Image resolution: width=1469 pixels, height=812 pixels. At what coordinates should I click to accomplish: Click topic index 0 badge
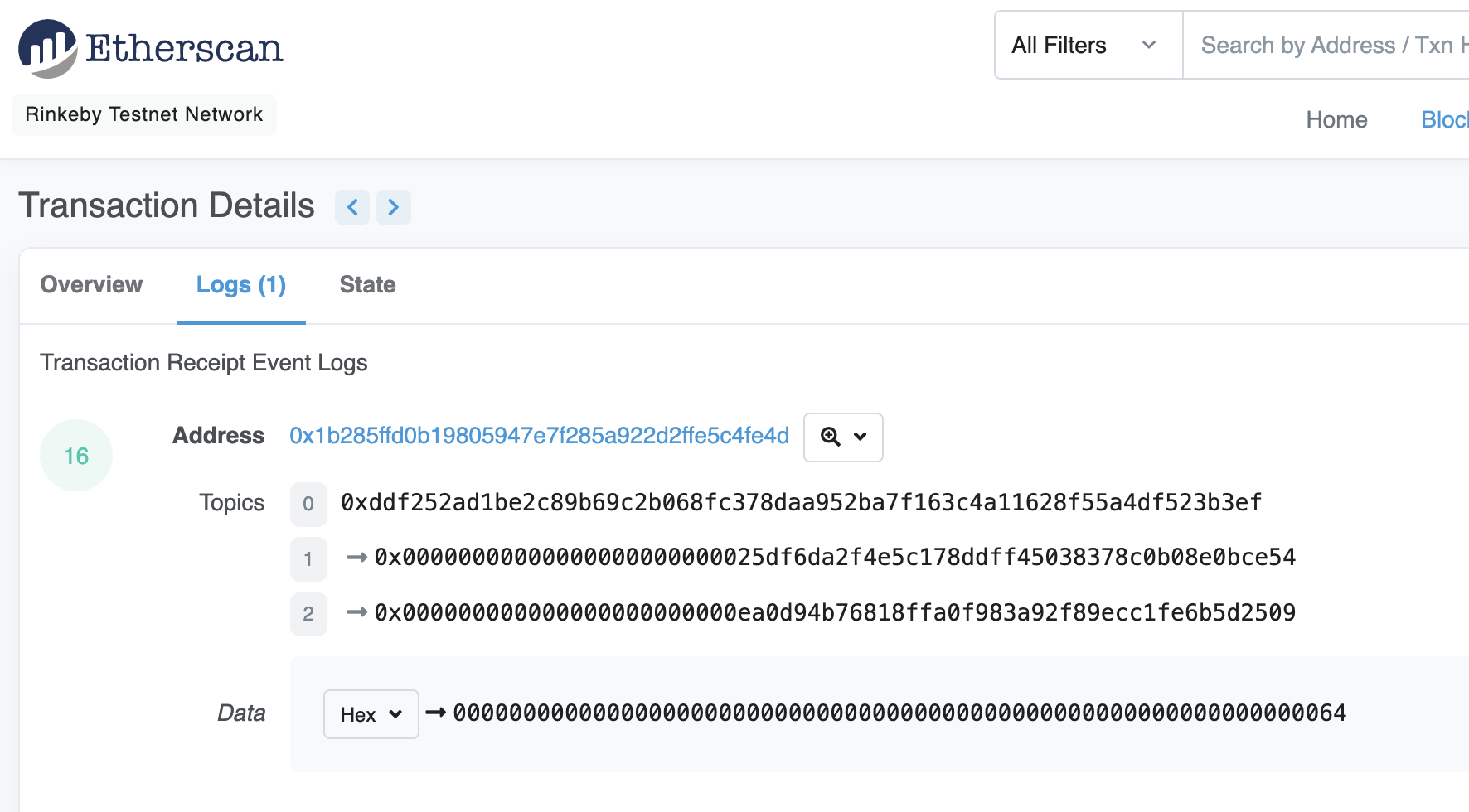pos(308,504)
